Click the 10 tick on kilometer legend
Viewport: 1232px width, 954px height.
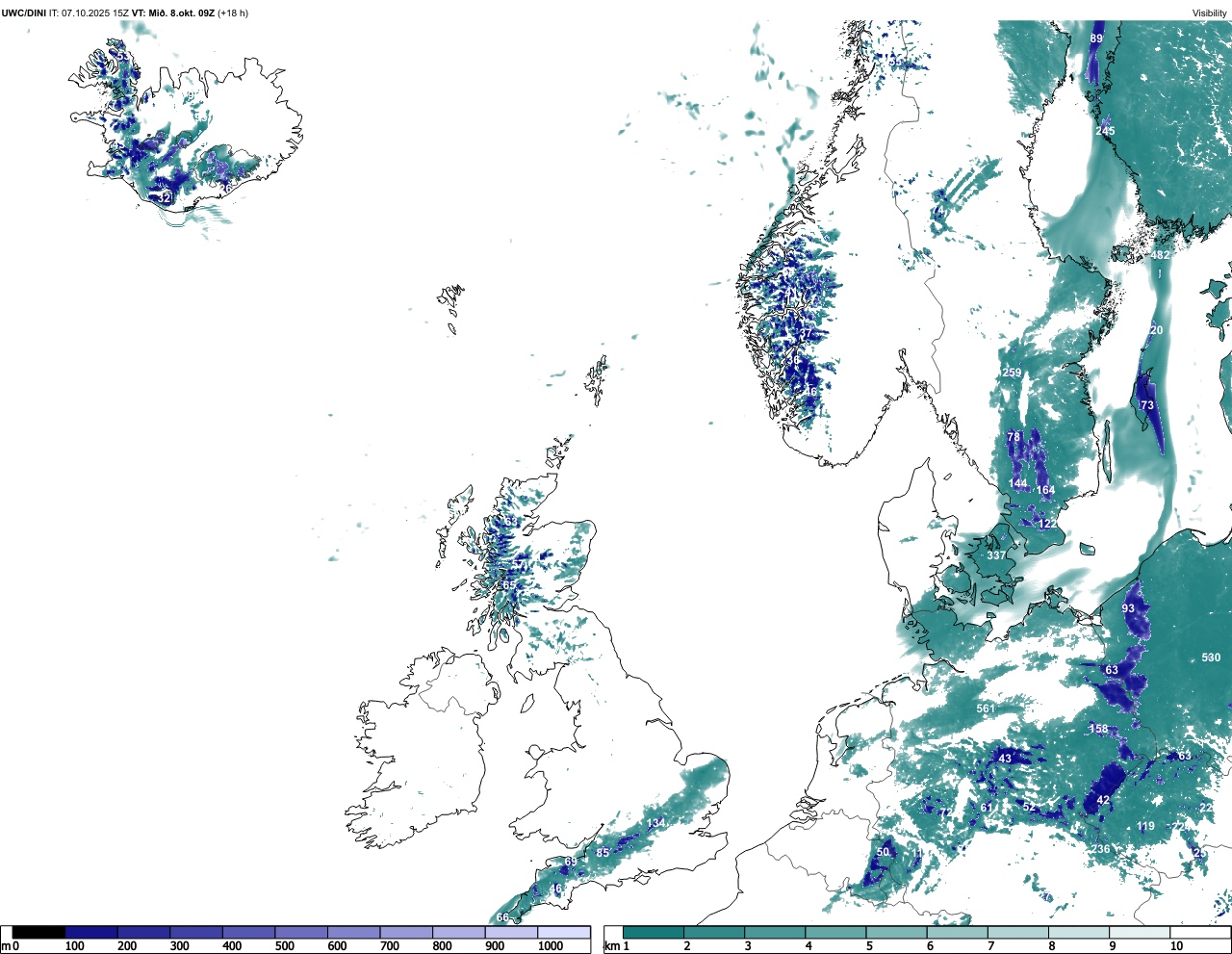click(1176, 946)
